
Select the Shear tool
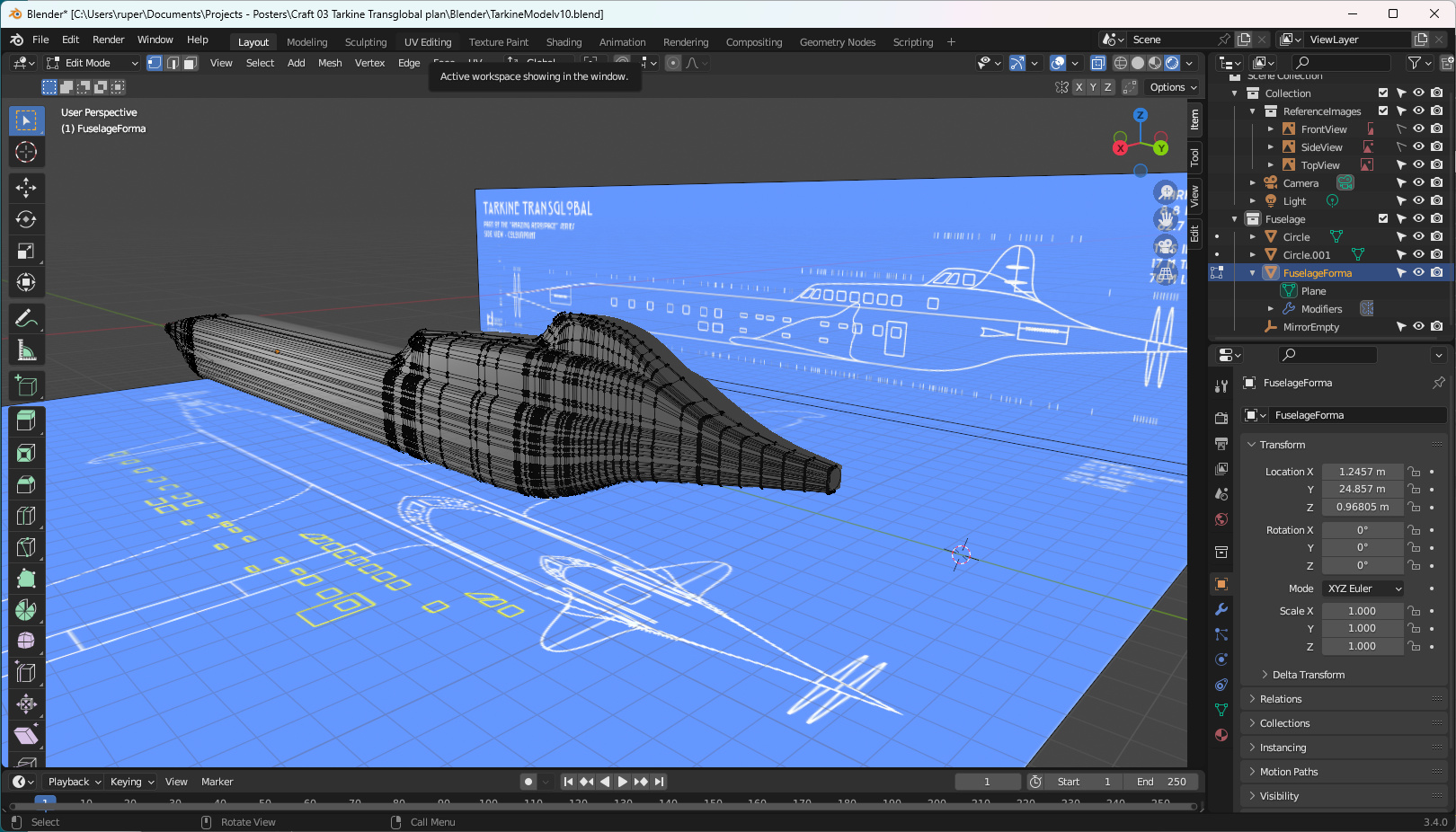click(26, 735)
